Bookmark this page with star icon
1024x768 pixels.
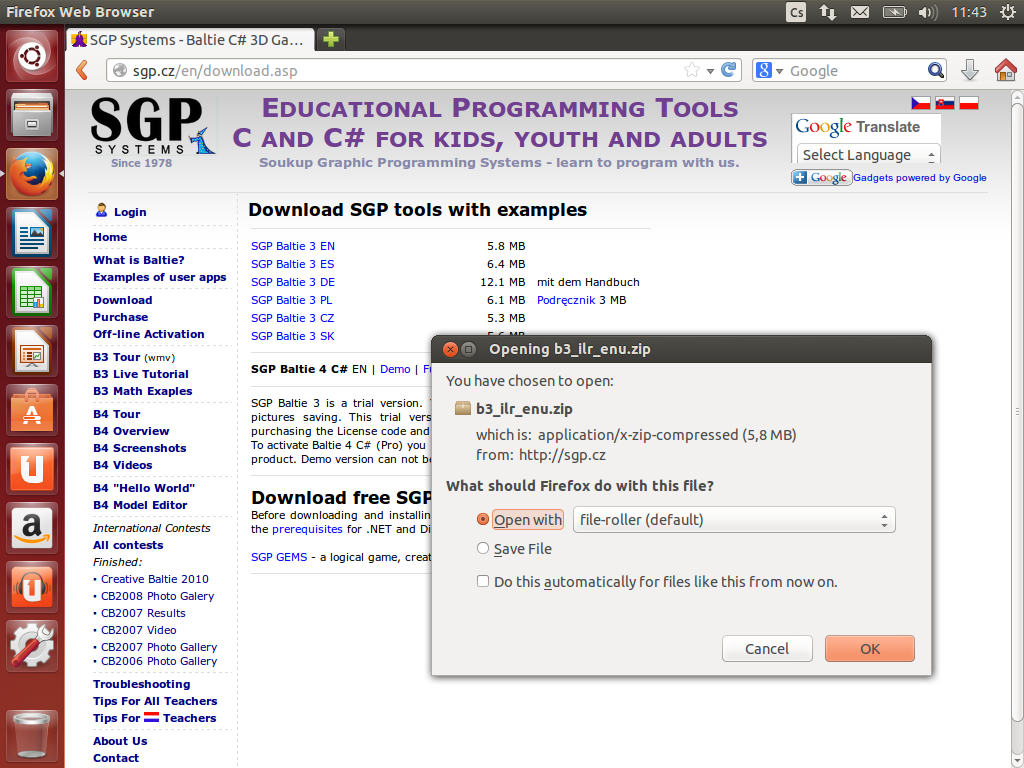[691, 70]
